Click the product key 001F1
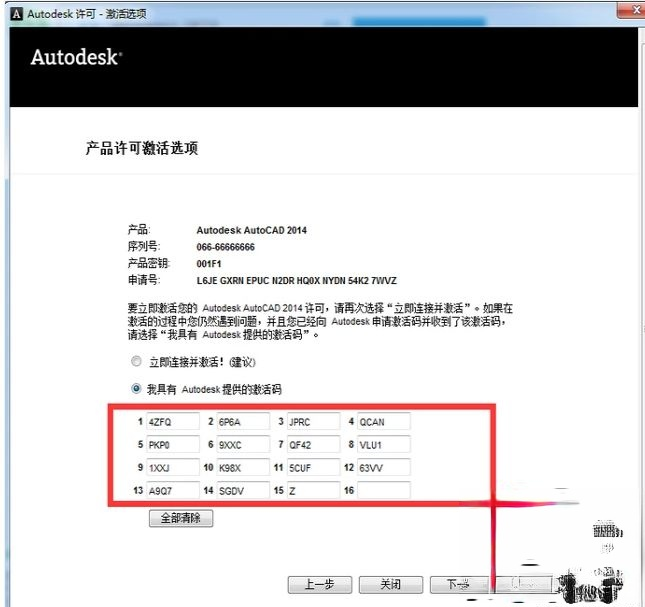Image resolution: width=645 pixels, height=607 pixels. coord(209,264)
